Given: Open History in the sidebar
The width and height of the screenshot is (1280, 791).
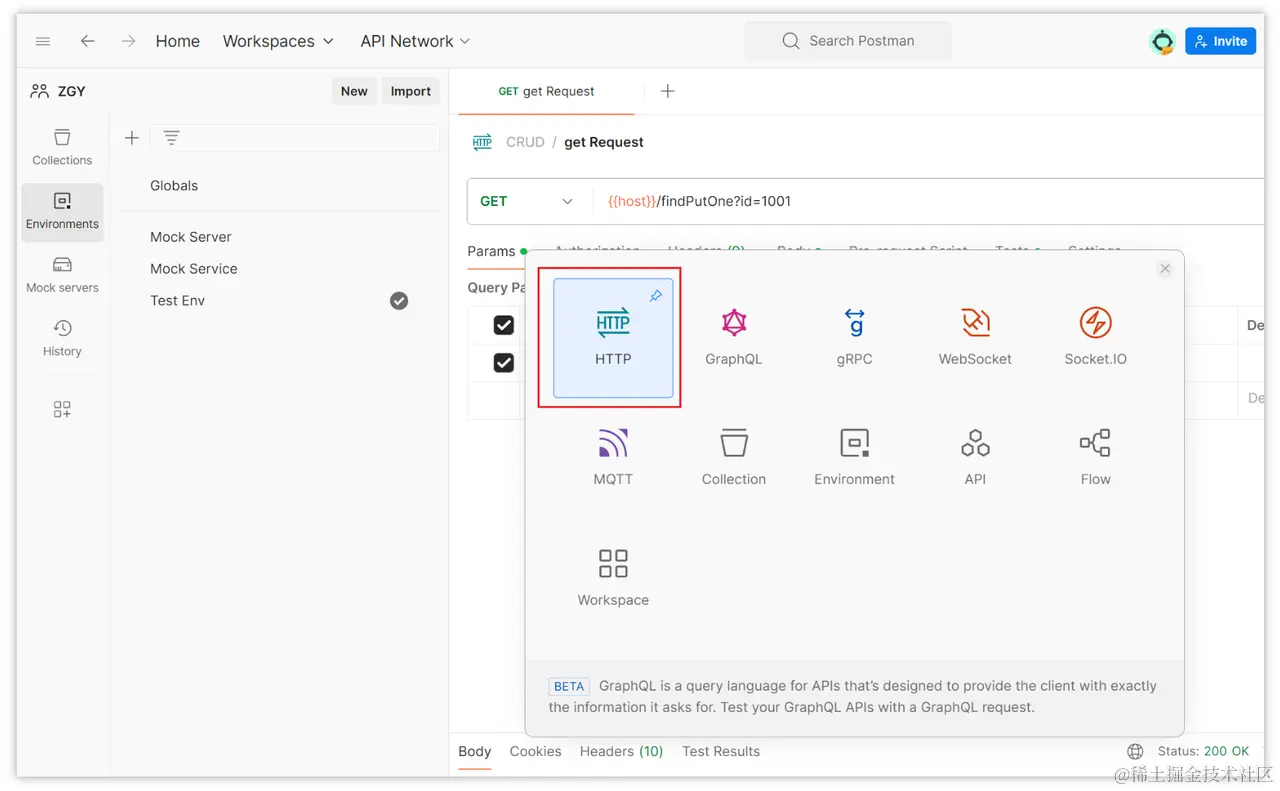Looking at the screenshot, I should (62, 337).
